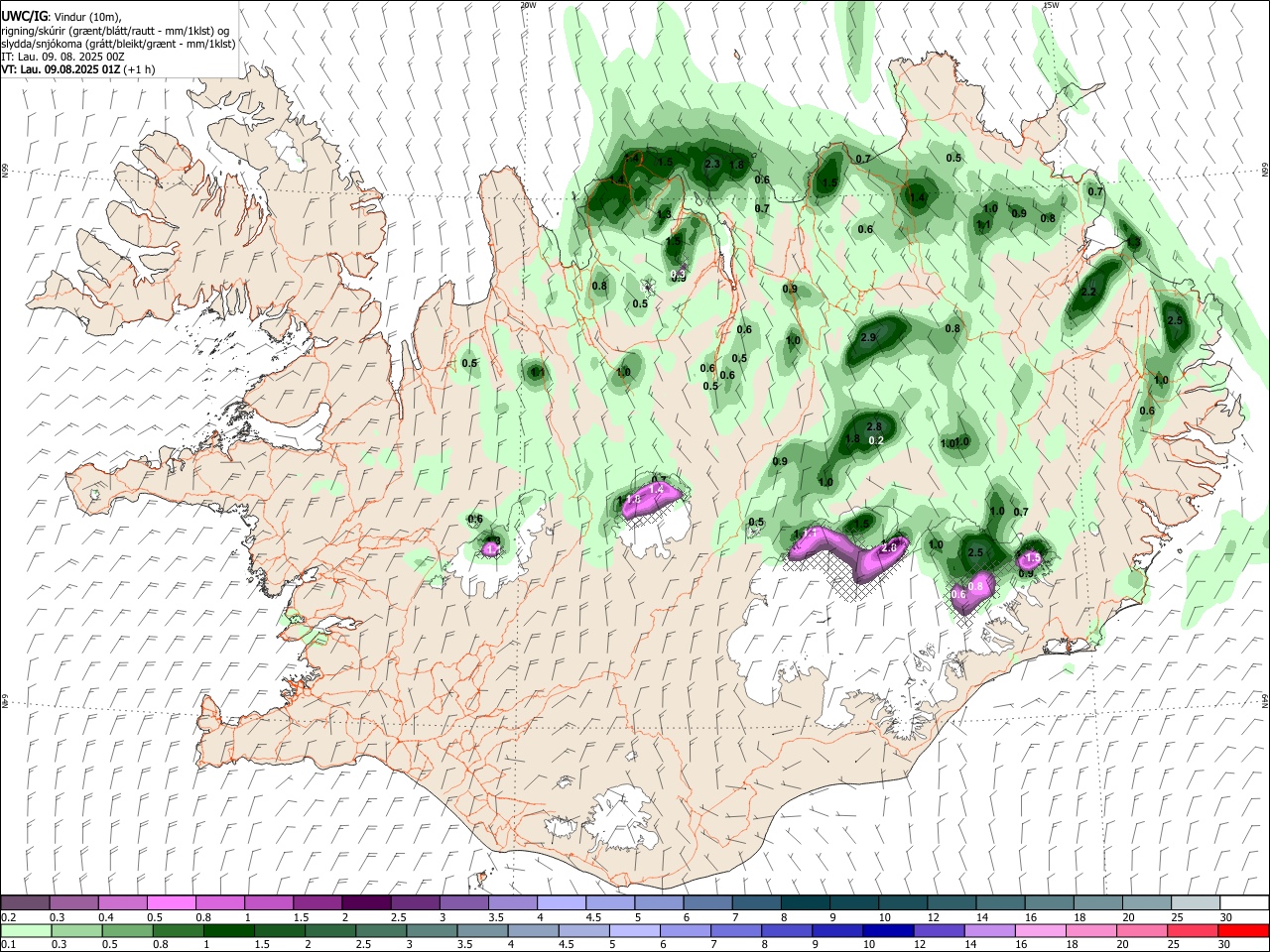1270x952 pixels.
Task: Click the gray-green 2.5–3 rain legend swatch
Action: click(382, 930)
